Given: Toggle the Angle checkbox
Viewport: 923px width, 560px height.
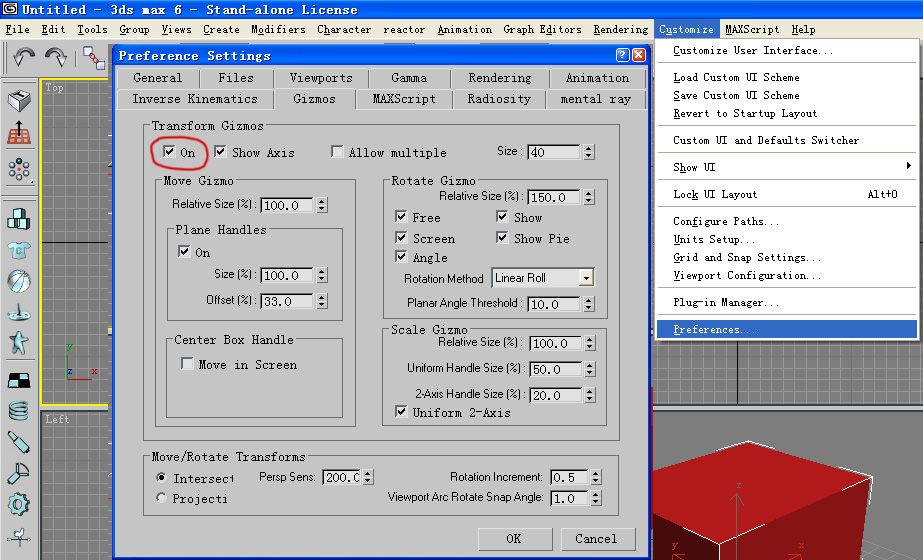Looking at the screenshot, I should coord(401,256).
